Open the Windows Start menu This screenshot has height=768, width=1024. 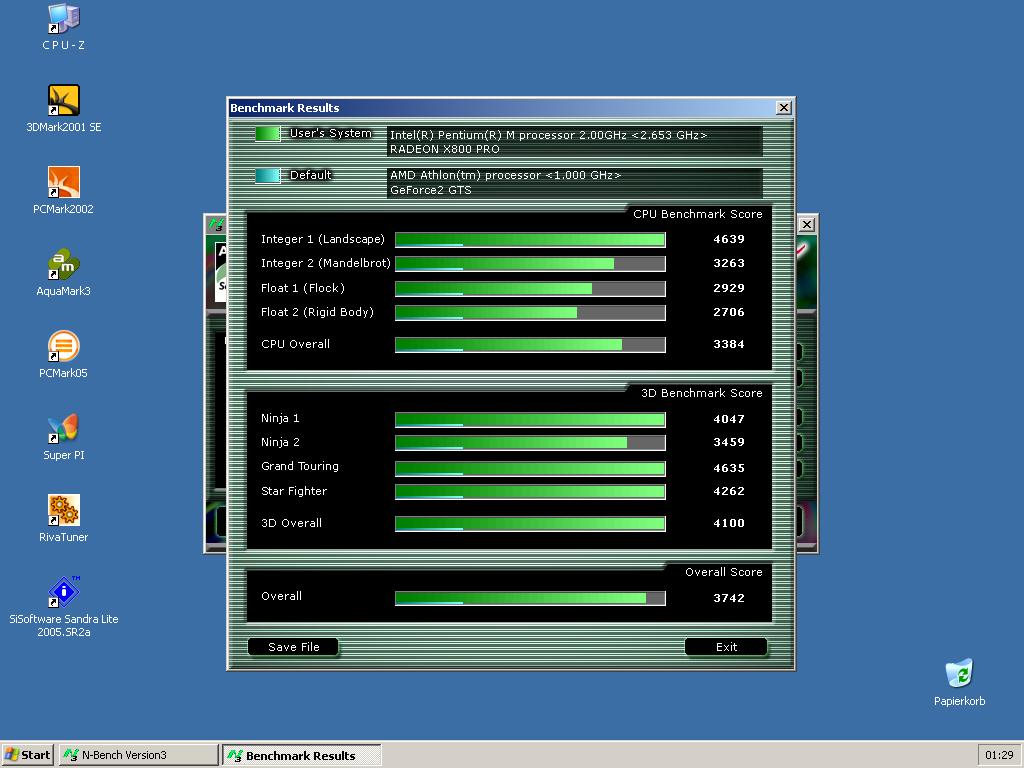[x=28, y=755]
